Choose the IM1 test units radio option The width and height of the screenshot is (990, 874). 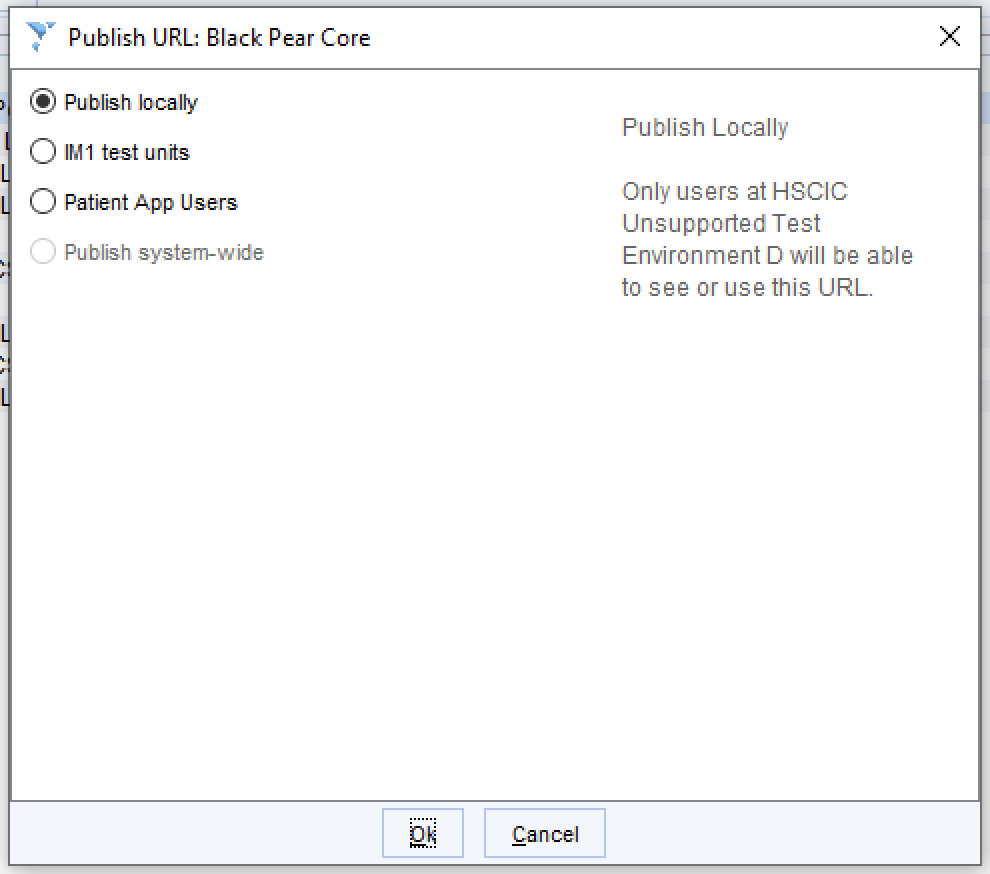[43, 152]
